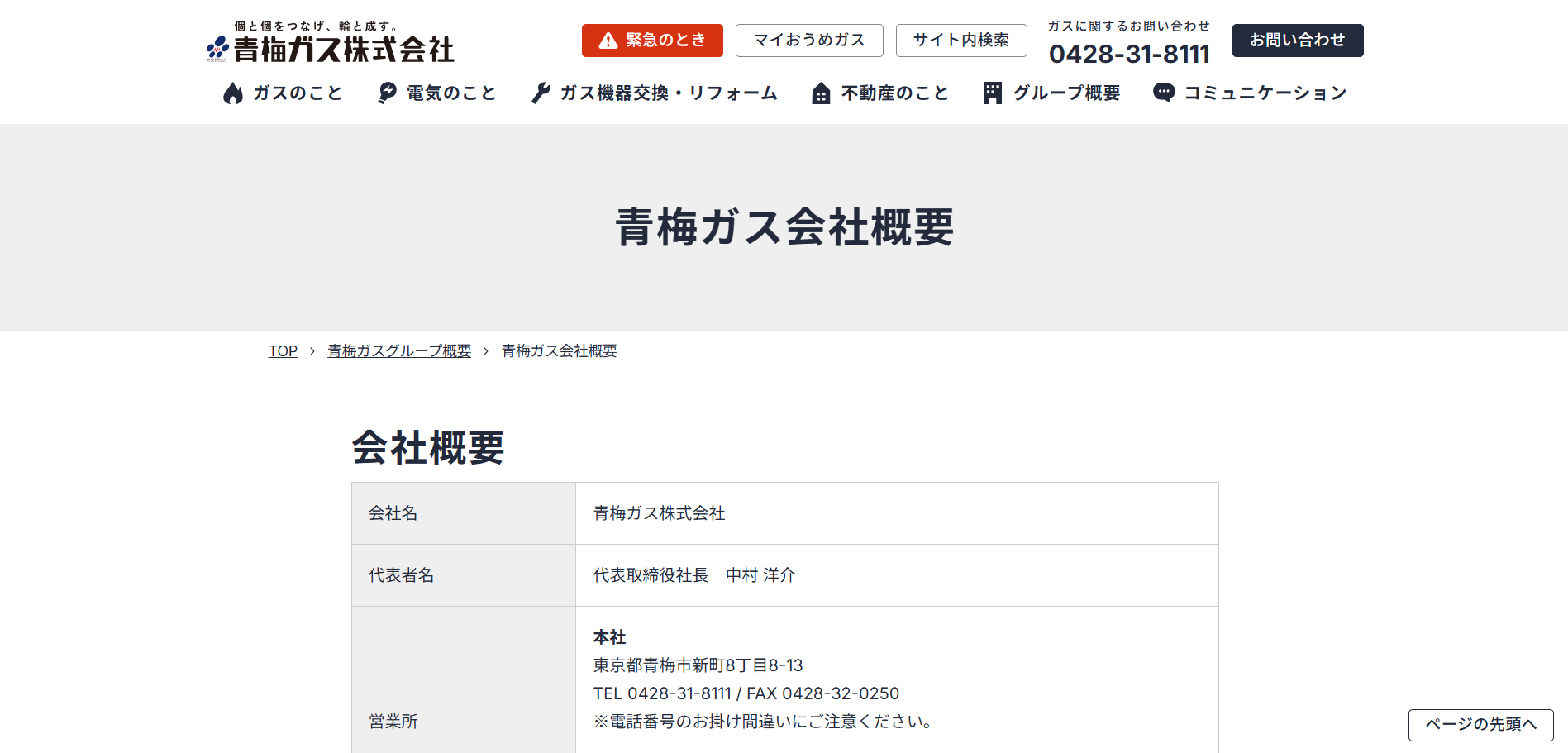
Task: Click the Ome Gas company logo
Action: click(331, 43)
